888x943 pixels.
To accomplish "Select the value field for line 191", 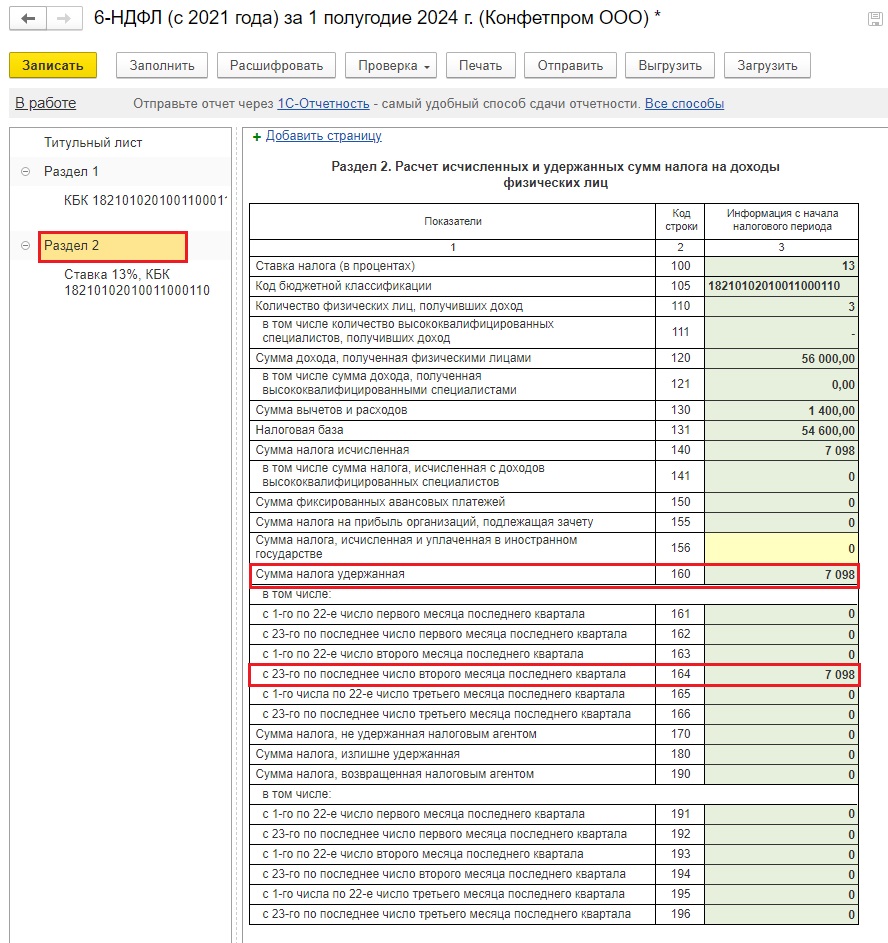I will (781, 814).
